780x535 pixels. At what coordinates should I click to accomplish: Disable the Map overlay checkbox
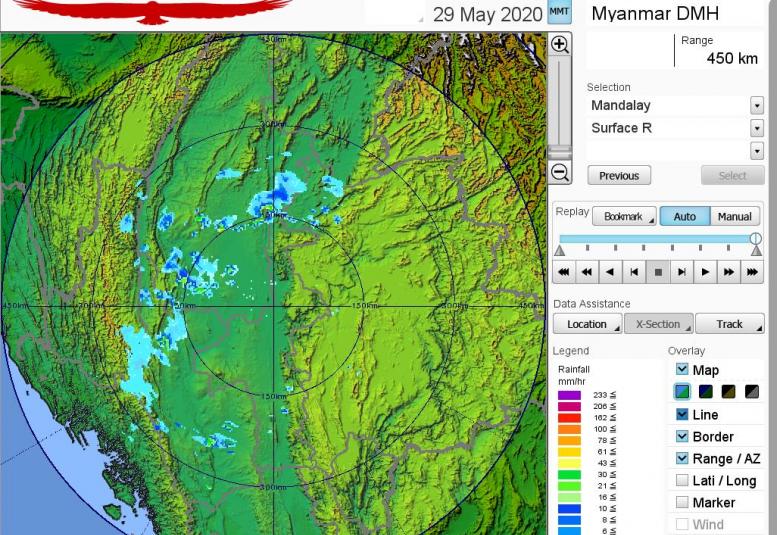pyautogui.click(x=682, y=370)
